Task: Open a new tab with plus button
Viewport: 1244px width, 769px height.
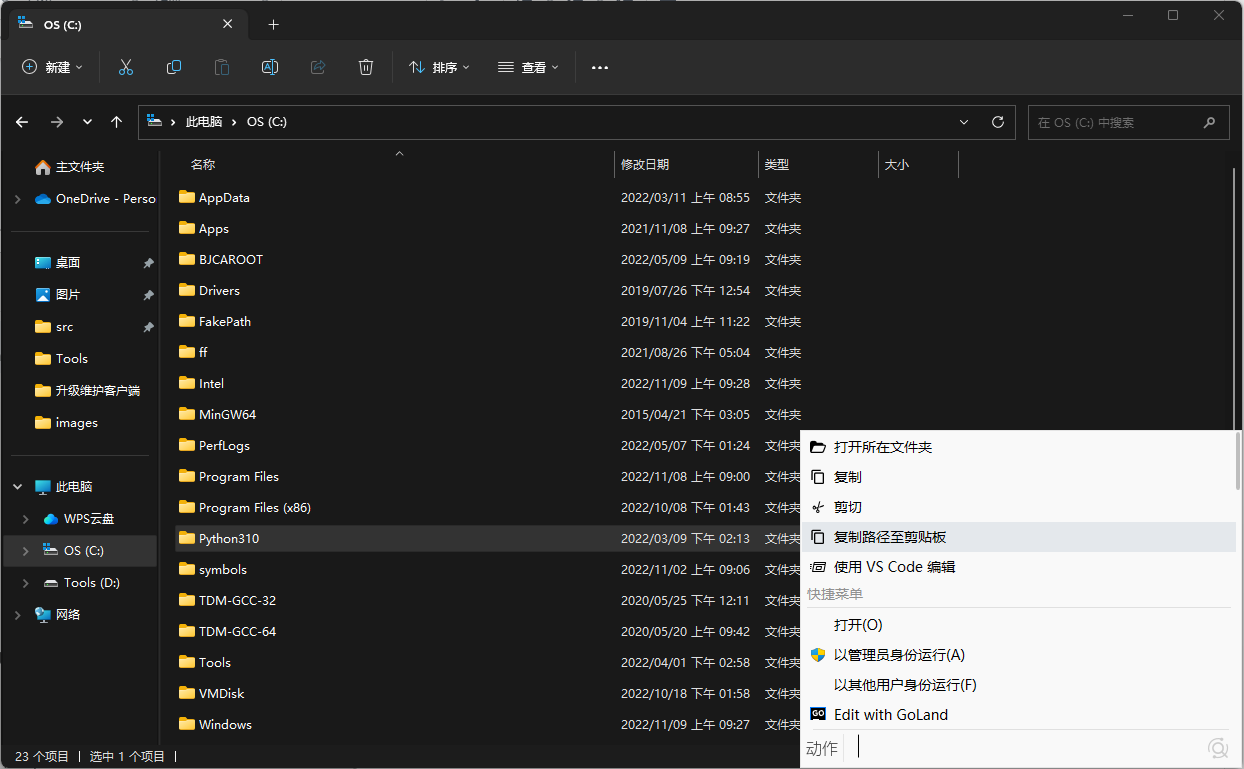Action: click(x=274, y=25)
